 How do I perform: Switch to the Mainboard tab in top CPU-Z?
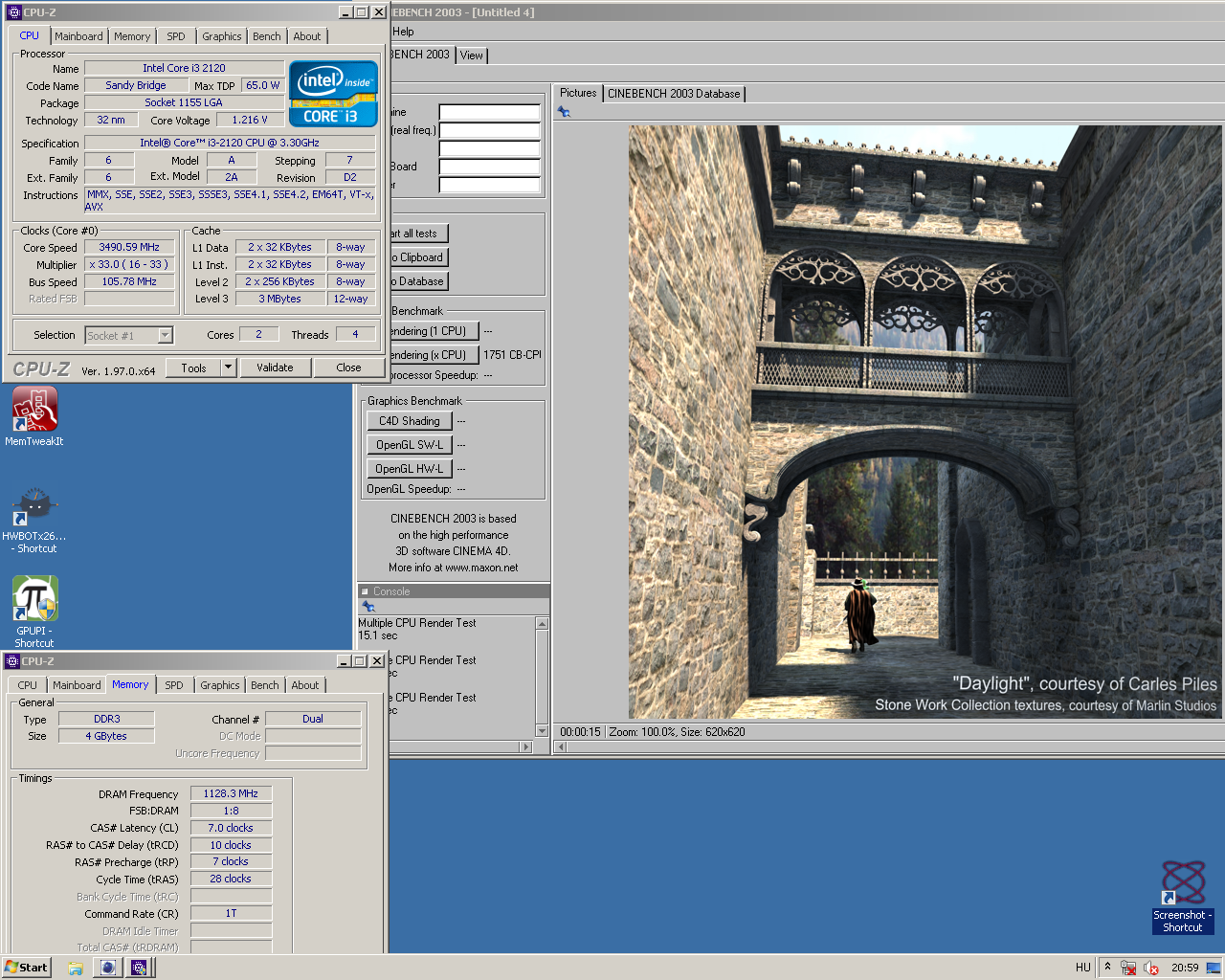(x=78, y=36)
